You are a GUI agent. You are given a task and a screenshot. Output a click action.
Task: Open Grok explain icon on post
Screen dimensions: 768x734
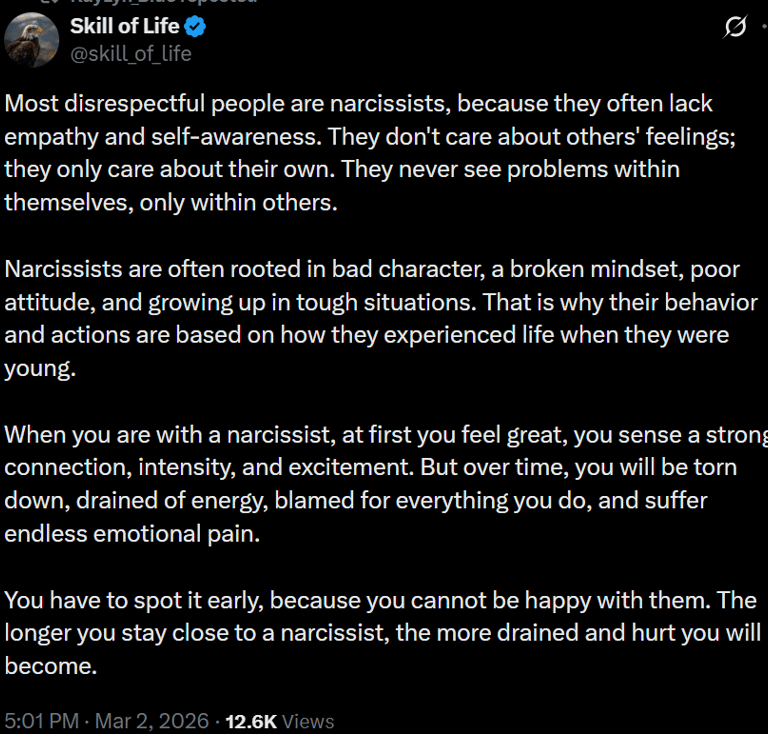tap(735, 26)
